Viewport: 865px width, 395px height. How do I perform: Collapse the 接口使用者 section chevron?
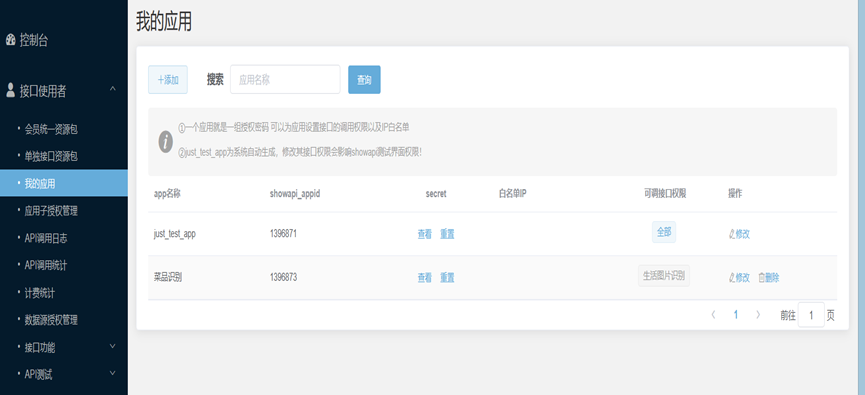pos(113,89)
